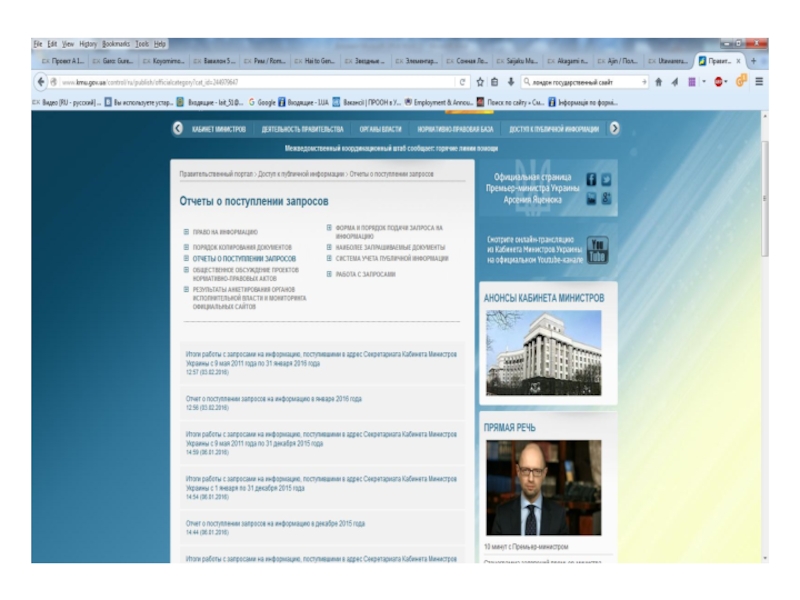Screen dimensions: 800x600
Task: Open the File menu
Action: pos(38,44)
